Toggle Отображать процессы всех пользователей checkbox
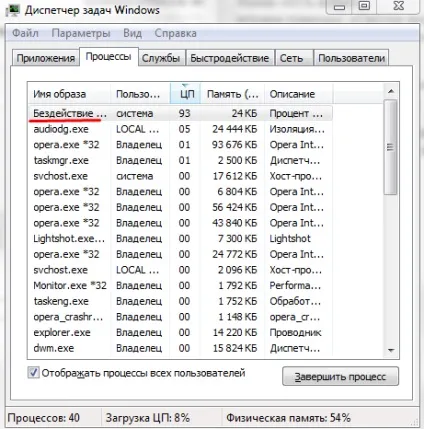The height and width of the screenshot is (429, 424). click(x=33, y=373)
